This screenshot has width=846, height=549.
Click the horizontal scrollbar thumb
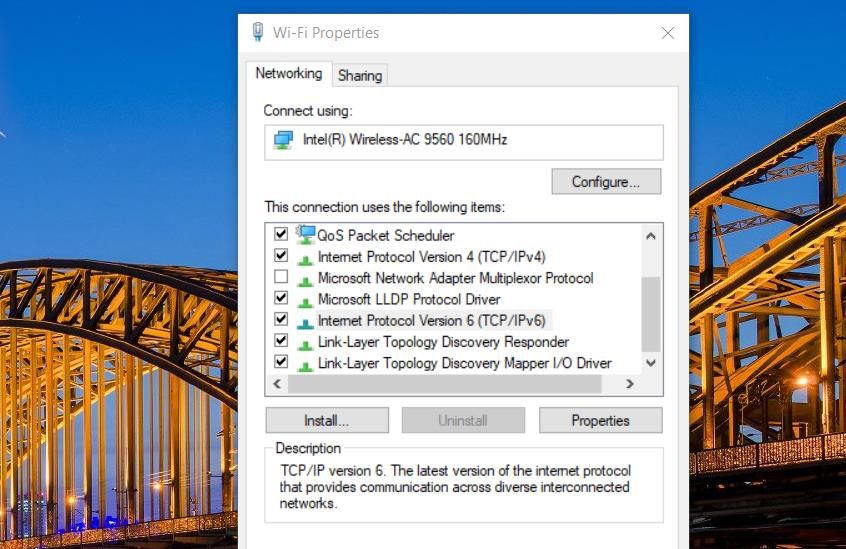coord(445,384)
